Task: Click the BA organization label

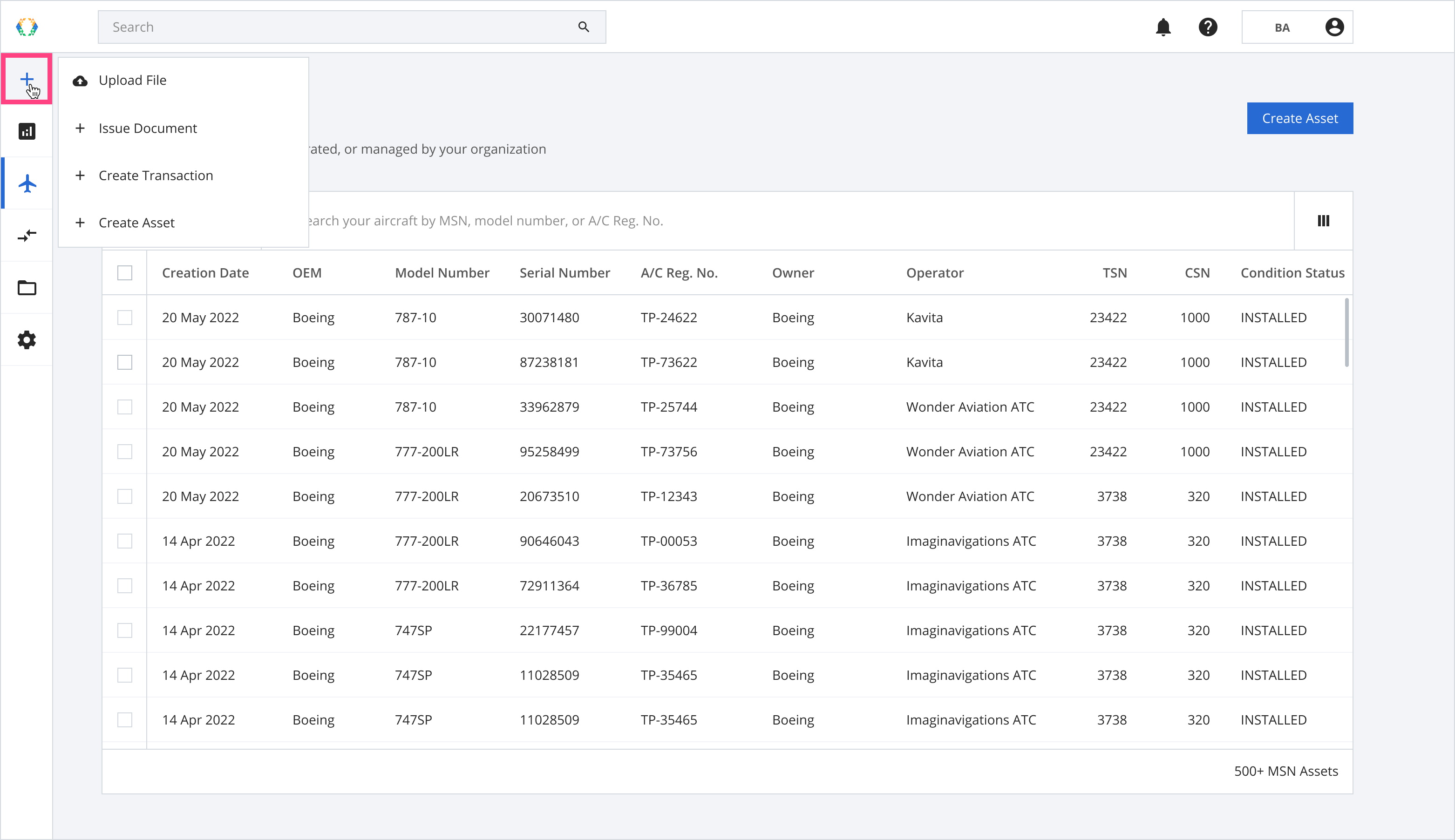Action: (1281, 27)
